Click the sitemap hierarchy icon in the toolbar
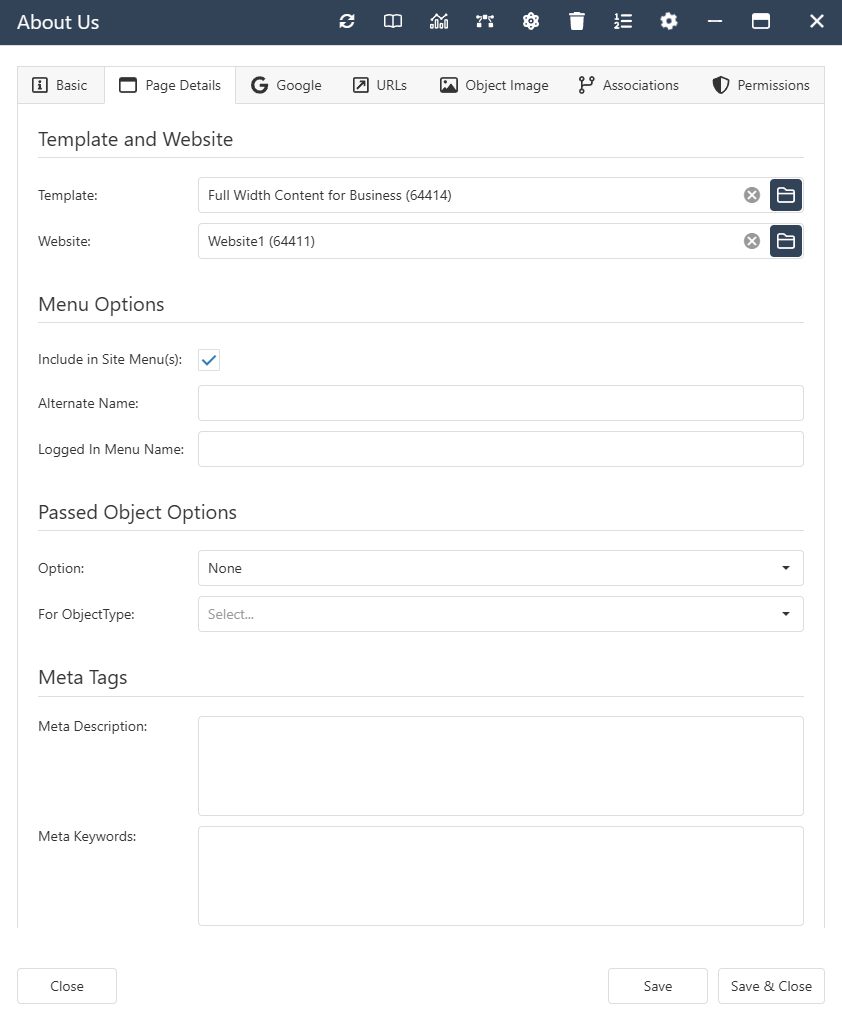The height and width of the screenshot is (1022, 842). click(484, 21)
